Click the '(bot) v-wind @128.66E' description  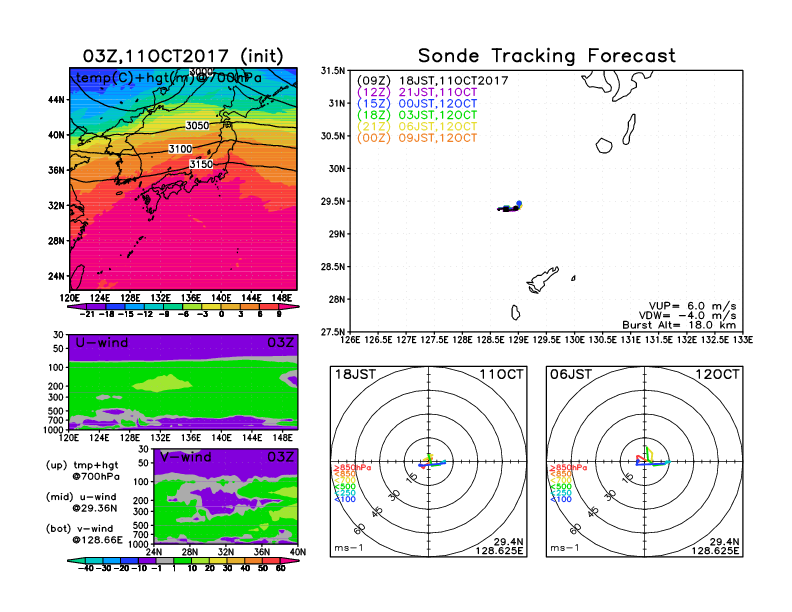click(x=84, y=534)
